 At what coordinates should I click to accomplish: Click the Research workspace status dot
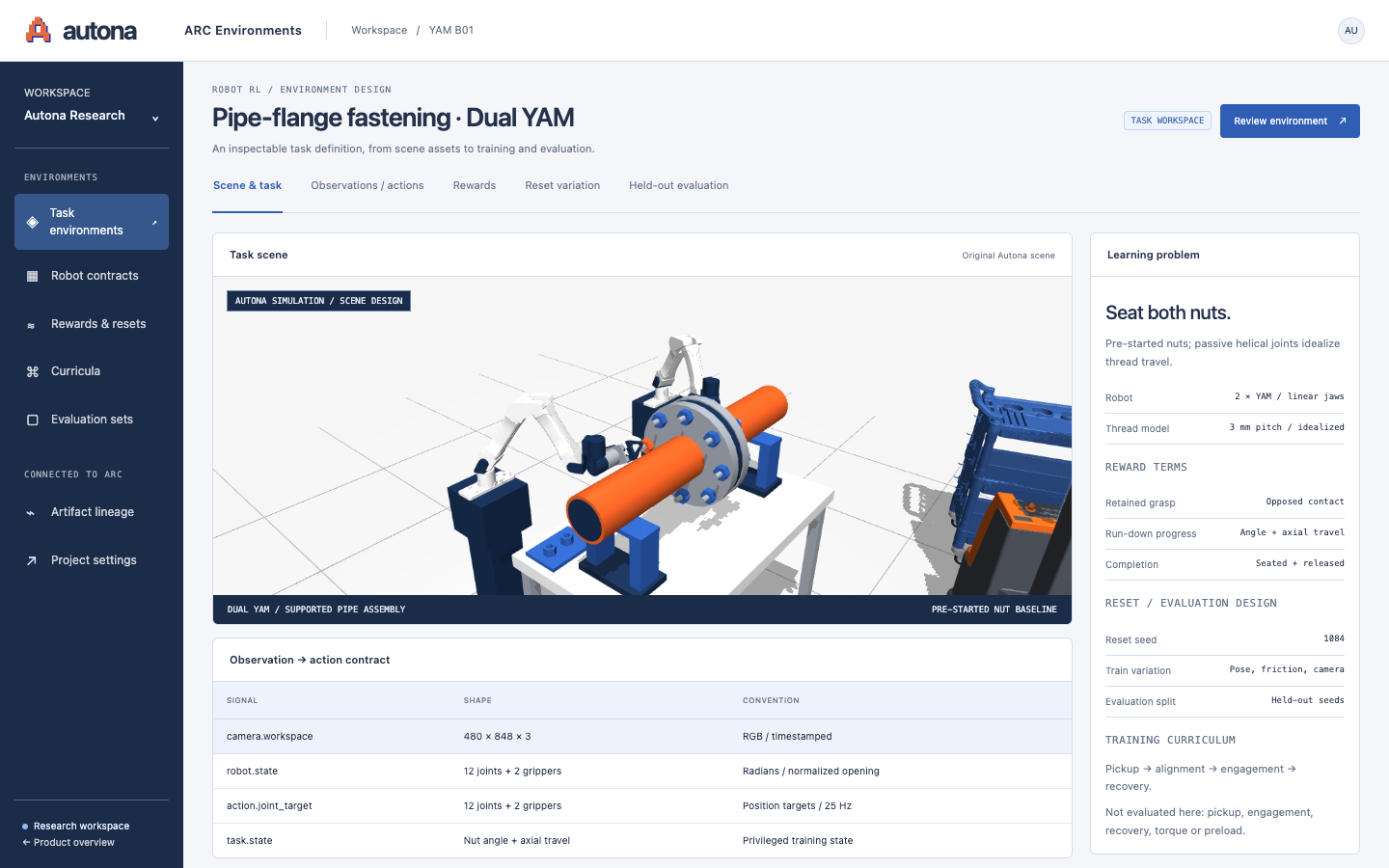point(25,827)
